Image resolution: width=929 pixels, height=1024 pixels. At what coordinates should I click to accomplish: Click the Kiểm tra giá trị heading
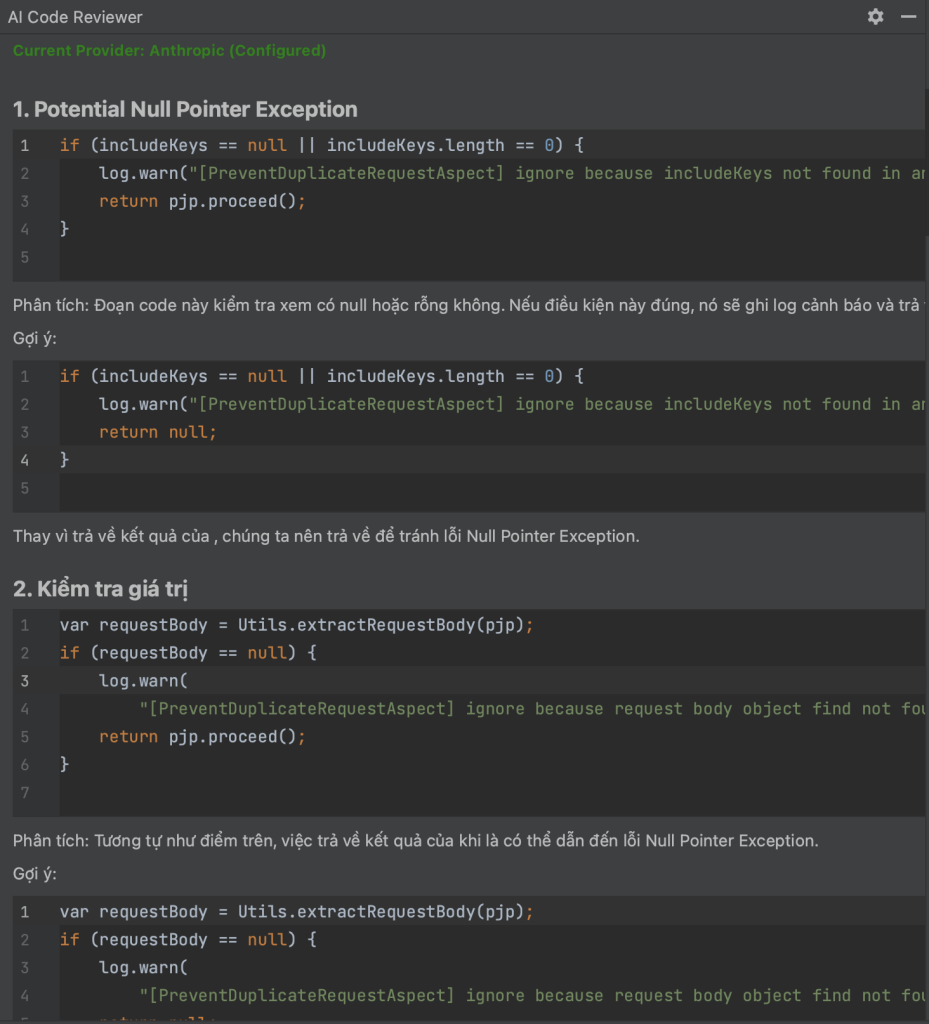tap(101, 589)
